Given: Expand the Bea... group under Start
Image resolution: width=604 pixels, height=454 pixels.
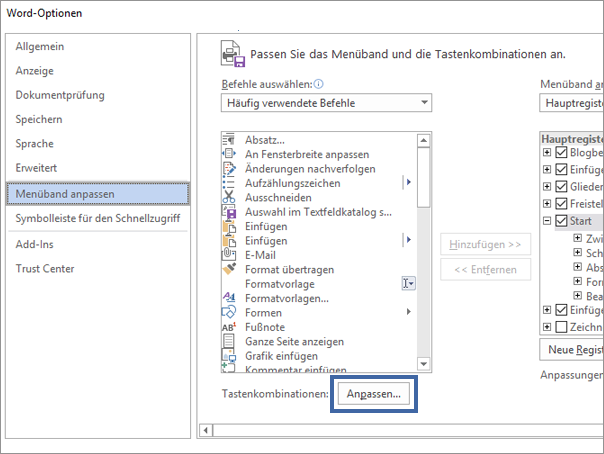Looking at the screenshot, I should click(x=577, y=295).
